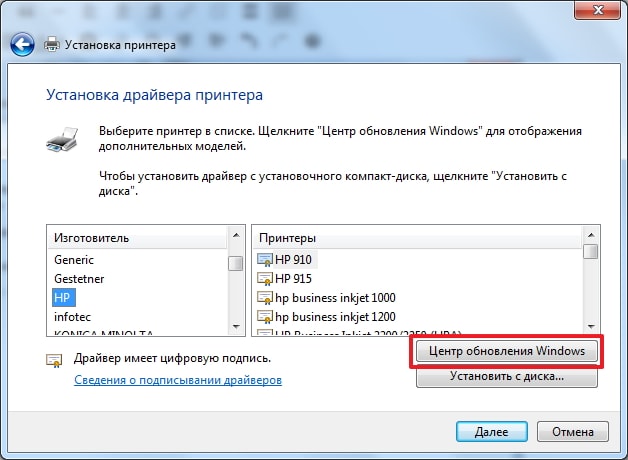Click the Далее button
Screen dimensions: 628x460
pos(491,432)
